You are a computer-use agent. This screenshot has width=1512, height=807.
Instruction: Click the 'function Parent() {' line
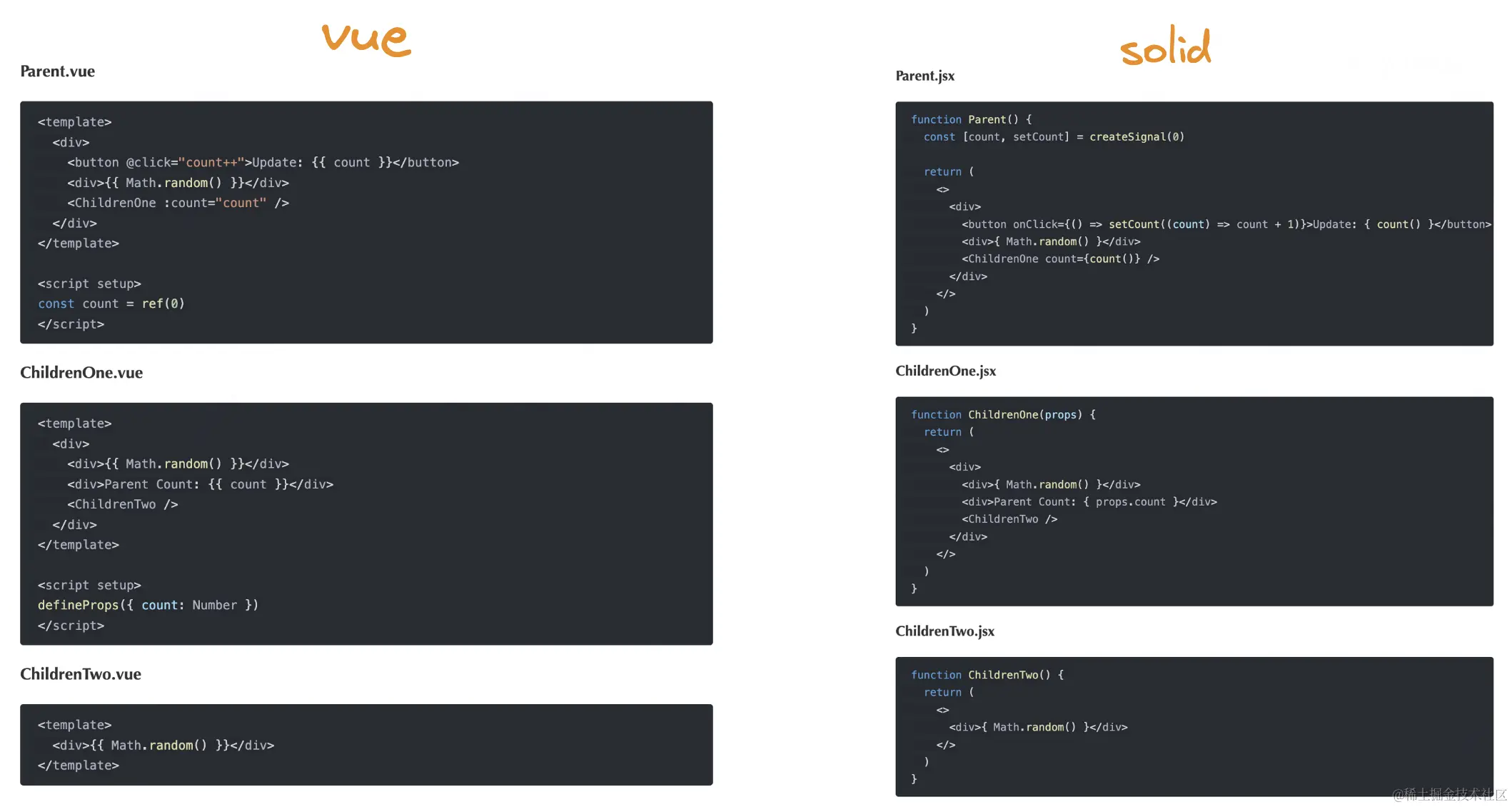click(971, 119)
